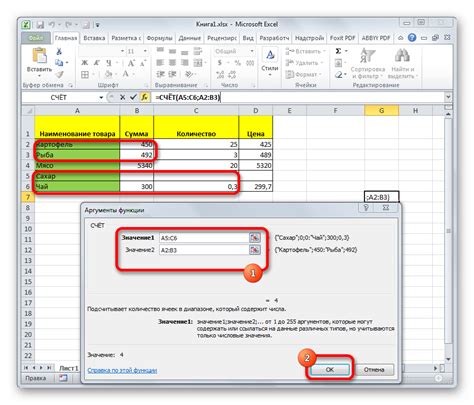Toggle bold Ж formatting
This screenshot has height=405, width=474.
(85, 63)
